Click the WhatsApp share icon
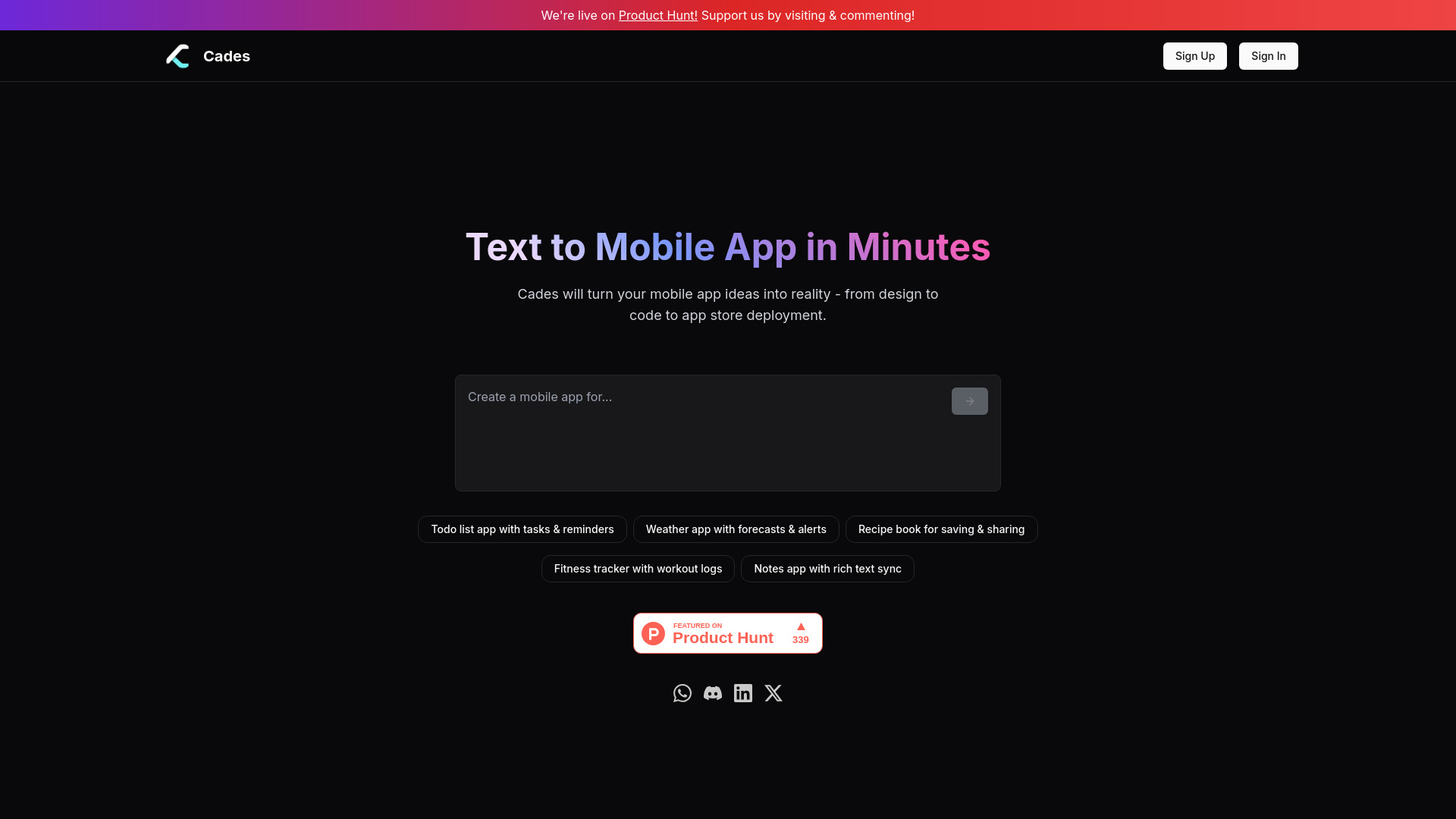 coord(682,693)
